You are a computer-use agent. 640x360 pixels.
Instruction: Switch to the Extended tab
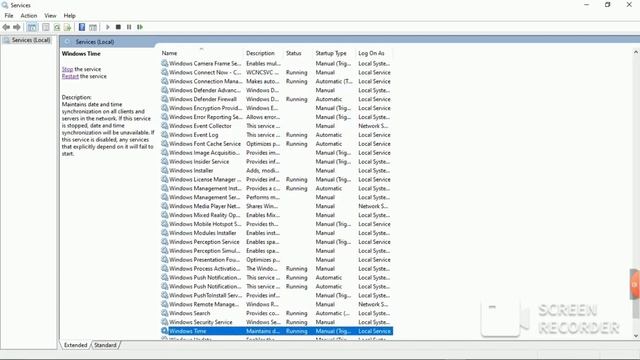coord(76,345)
